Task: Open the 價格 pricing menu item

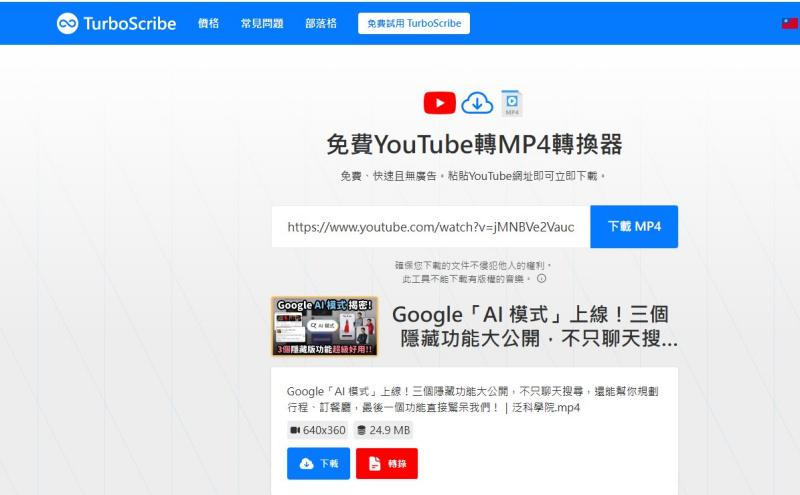Action: [208, 23]
